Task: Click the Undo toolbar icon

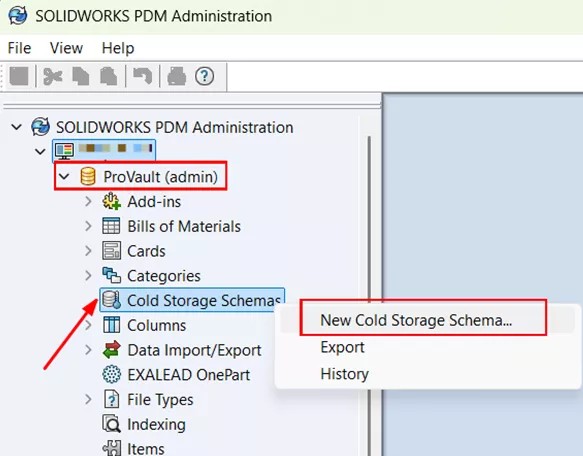Action: tap(143, 77)
